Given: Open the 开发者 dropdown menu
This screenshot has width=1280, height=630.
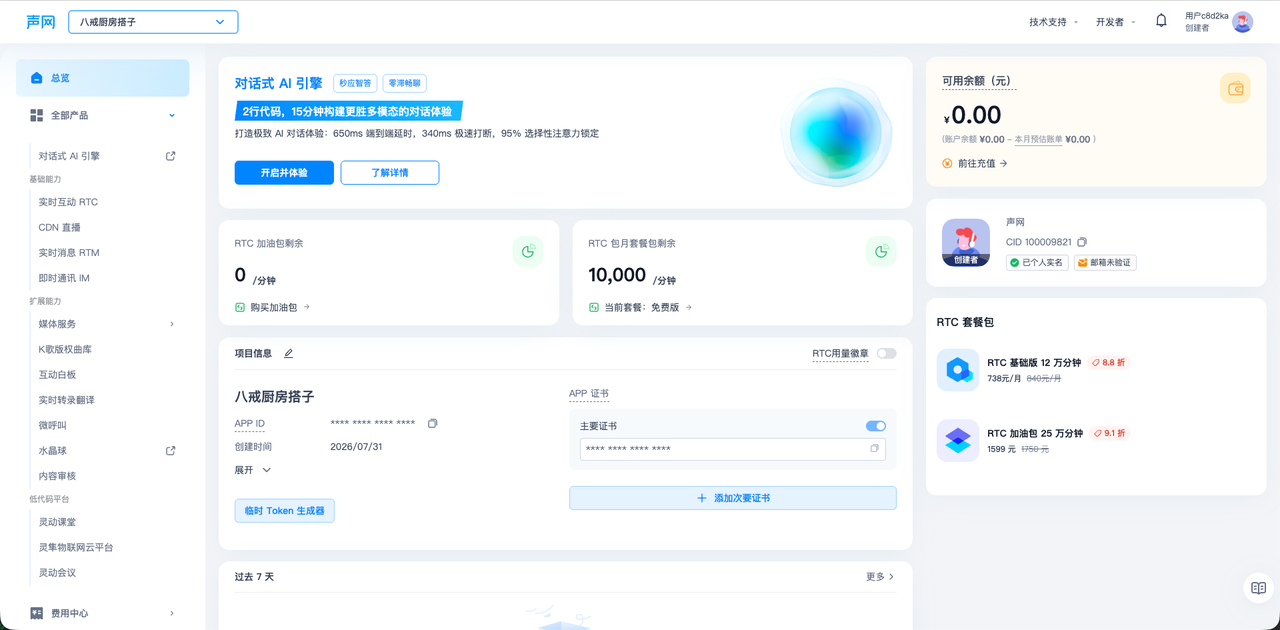Looking at the screenshot, I should point(1115,22).
